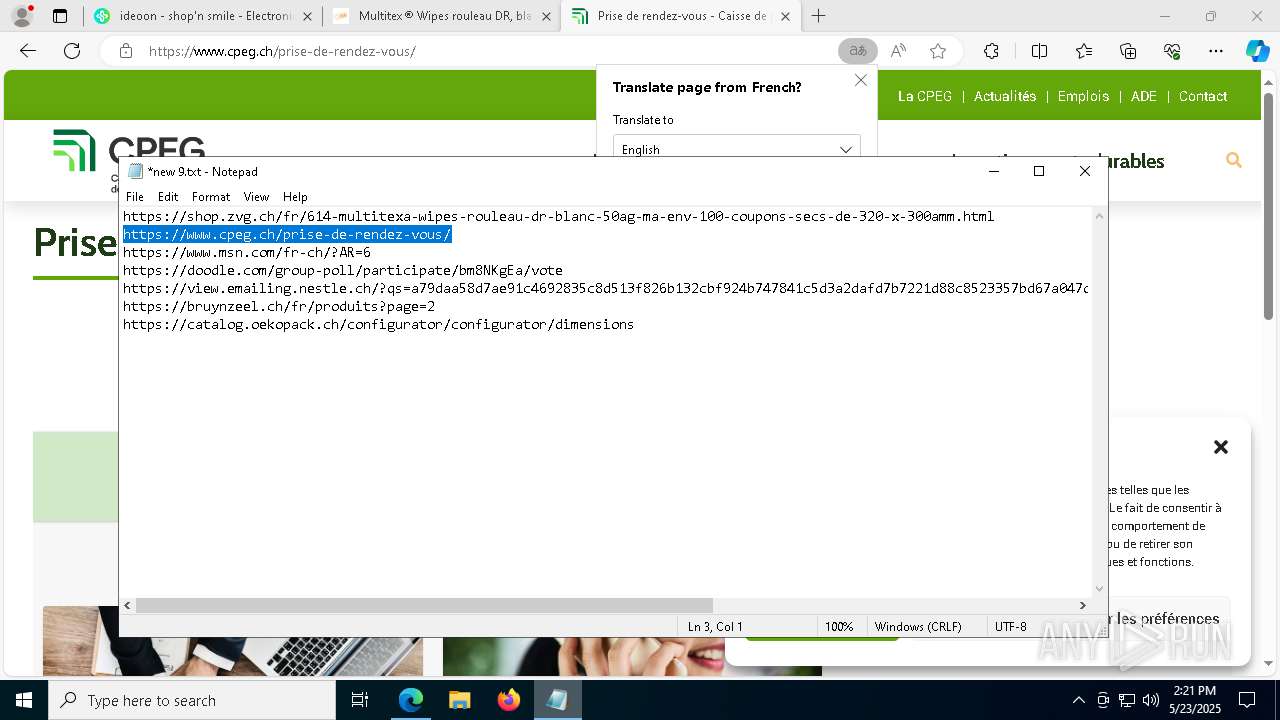Close the Multitex Wipes tab

point(546,17)
